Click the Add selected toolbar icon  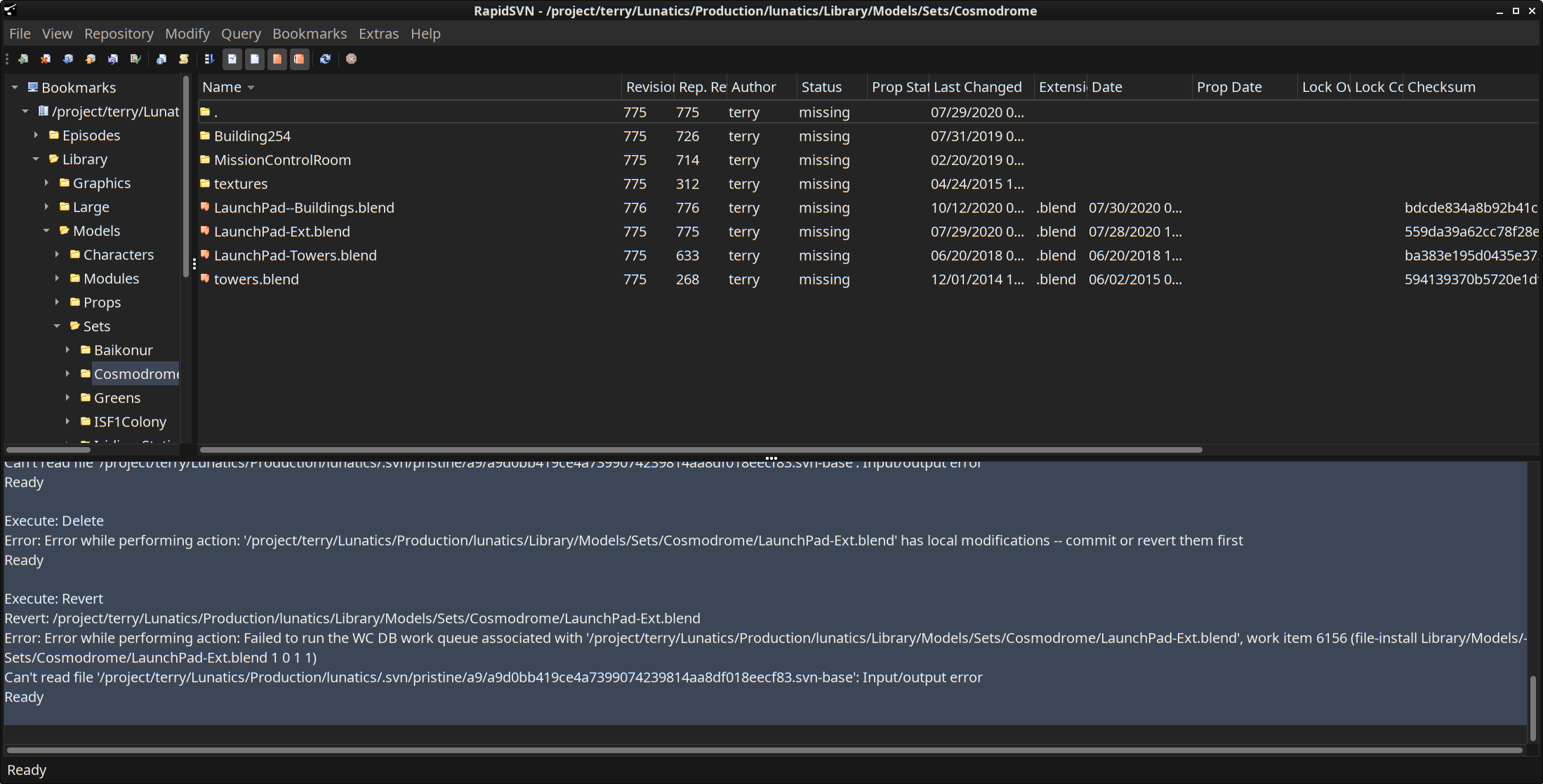point(23,59)
